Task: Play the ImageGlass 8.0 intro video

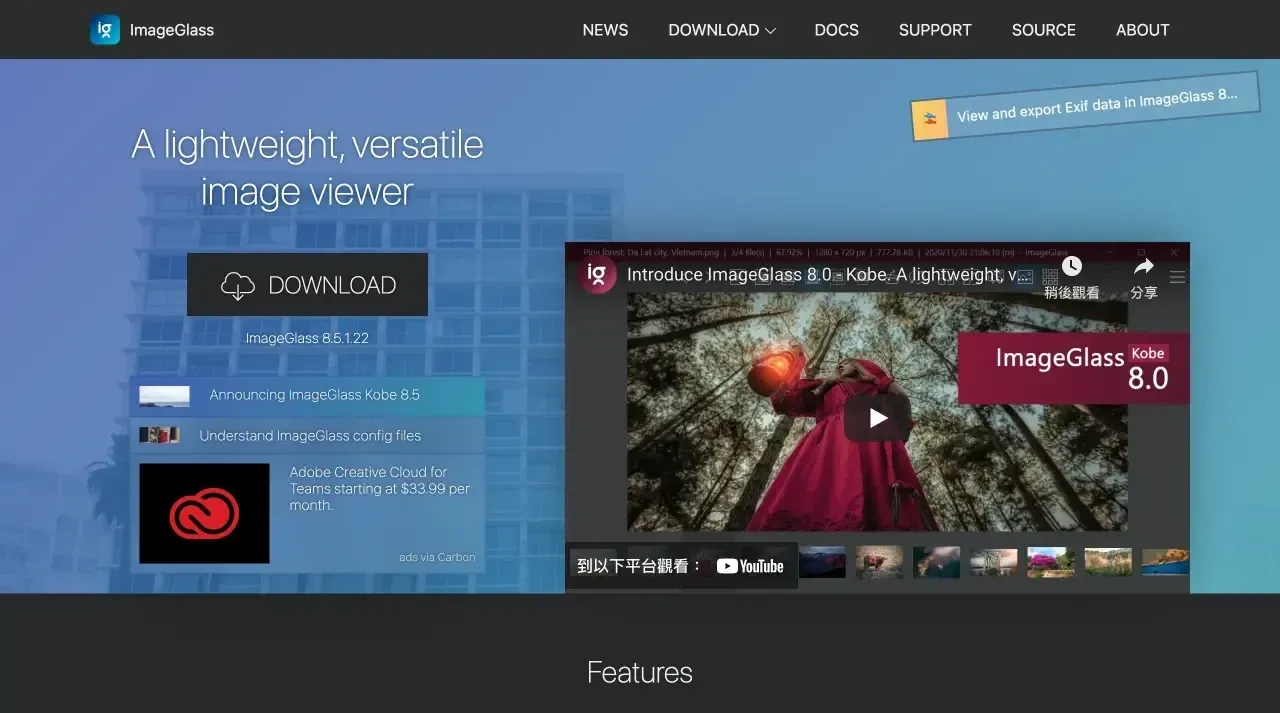Action: pyautogui.click(x=877, y=418)
